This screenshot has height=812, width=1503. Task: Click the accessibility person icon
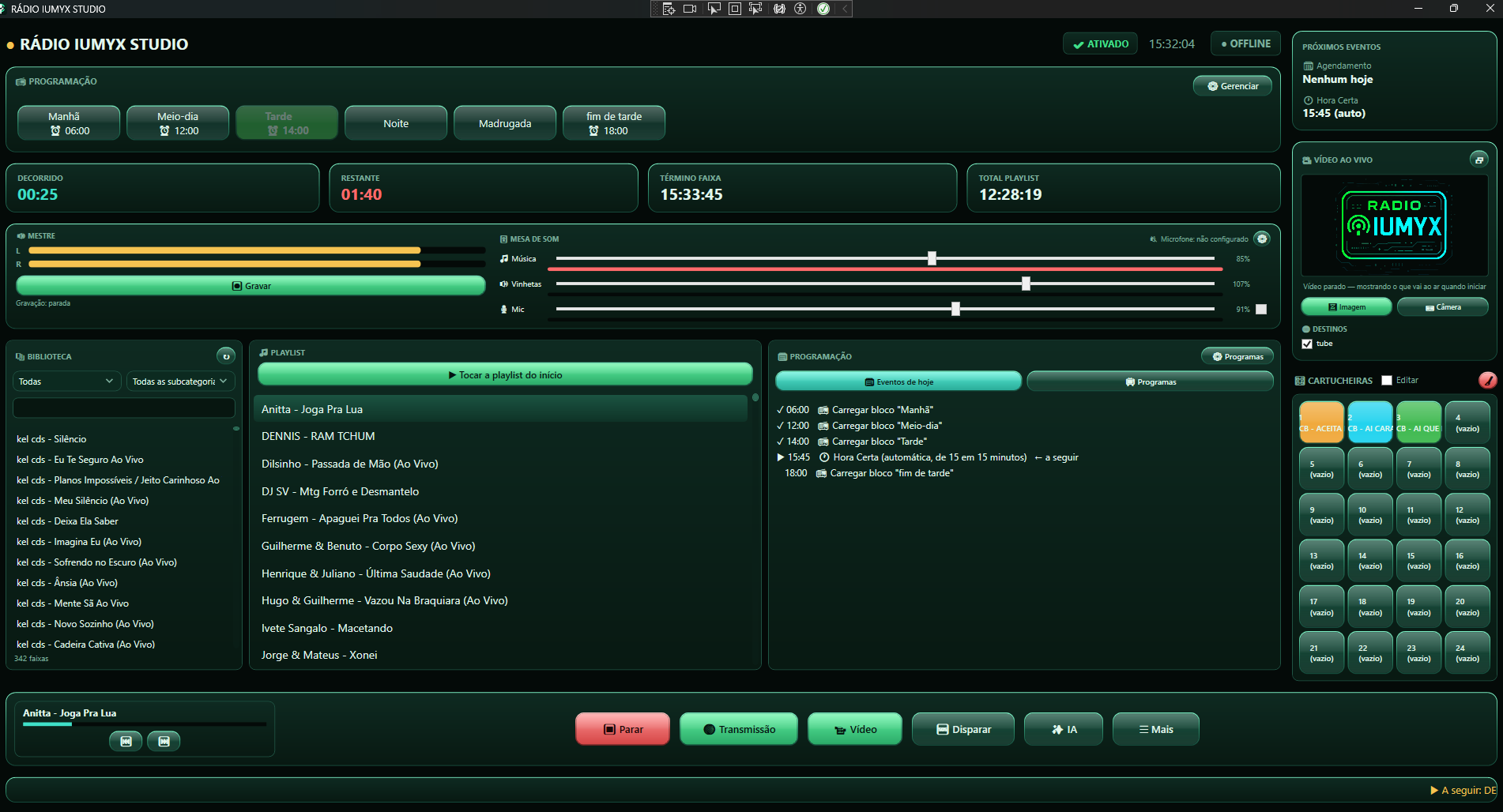pyautogui.click(x=800, y=9)
